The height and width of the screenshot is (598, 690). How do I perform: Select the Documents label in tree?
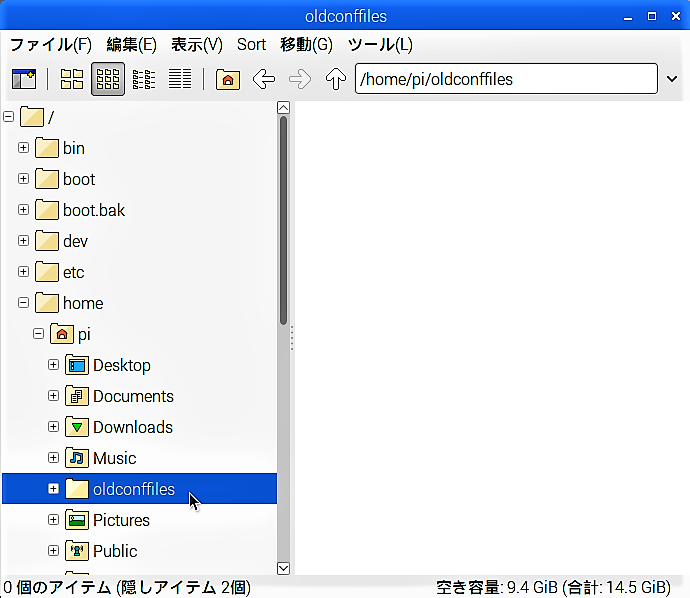[x=133, y=396]
